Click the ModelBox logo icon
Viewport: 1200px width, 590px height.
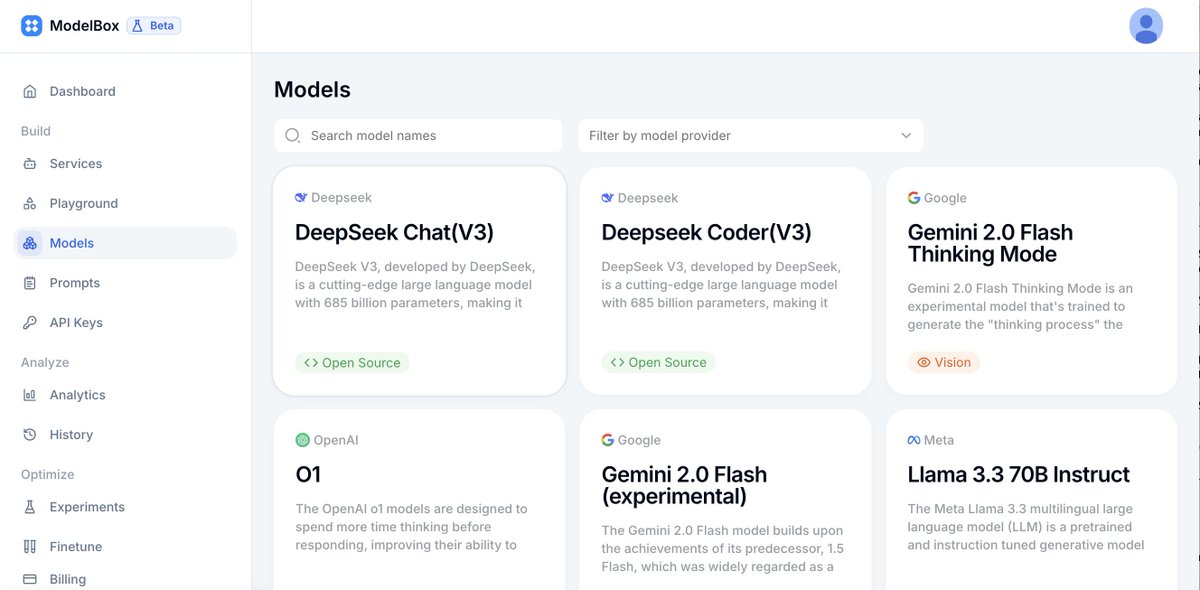pyautogui.click(x=32, y=26)
